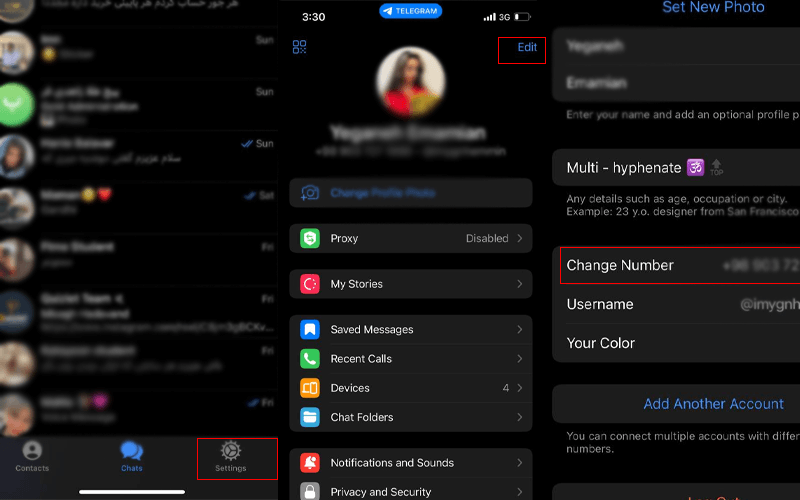Viewport: 800px width, 500px height.
Task: Expand the Privacy and Security chevron
Action: tap(519, 492)
